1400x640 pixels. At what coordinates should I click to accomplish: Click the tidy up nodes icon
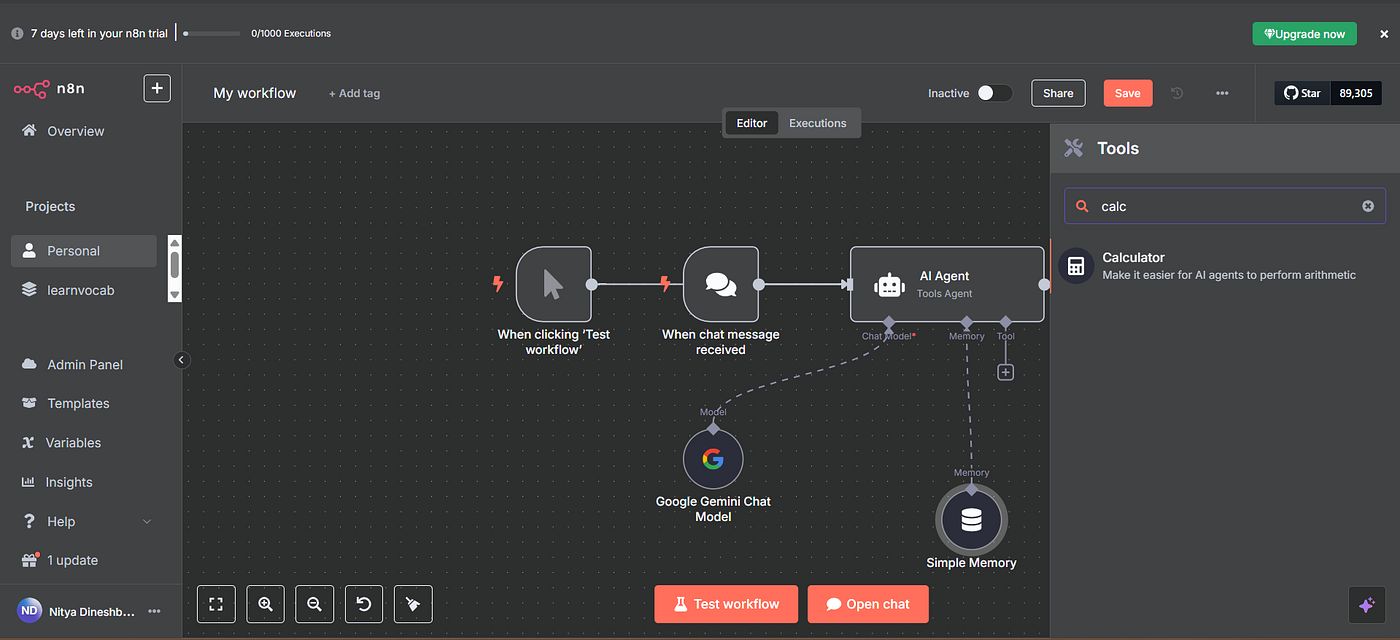point(413,604)
